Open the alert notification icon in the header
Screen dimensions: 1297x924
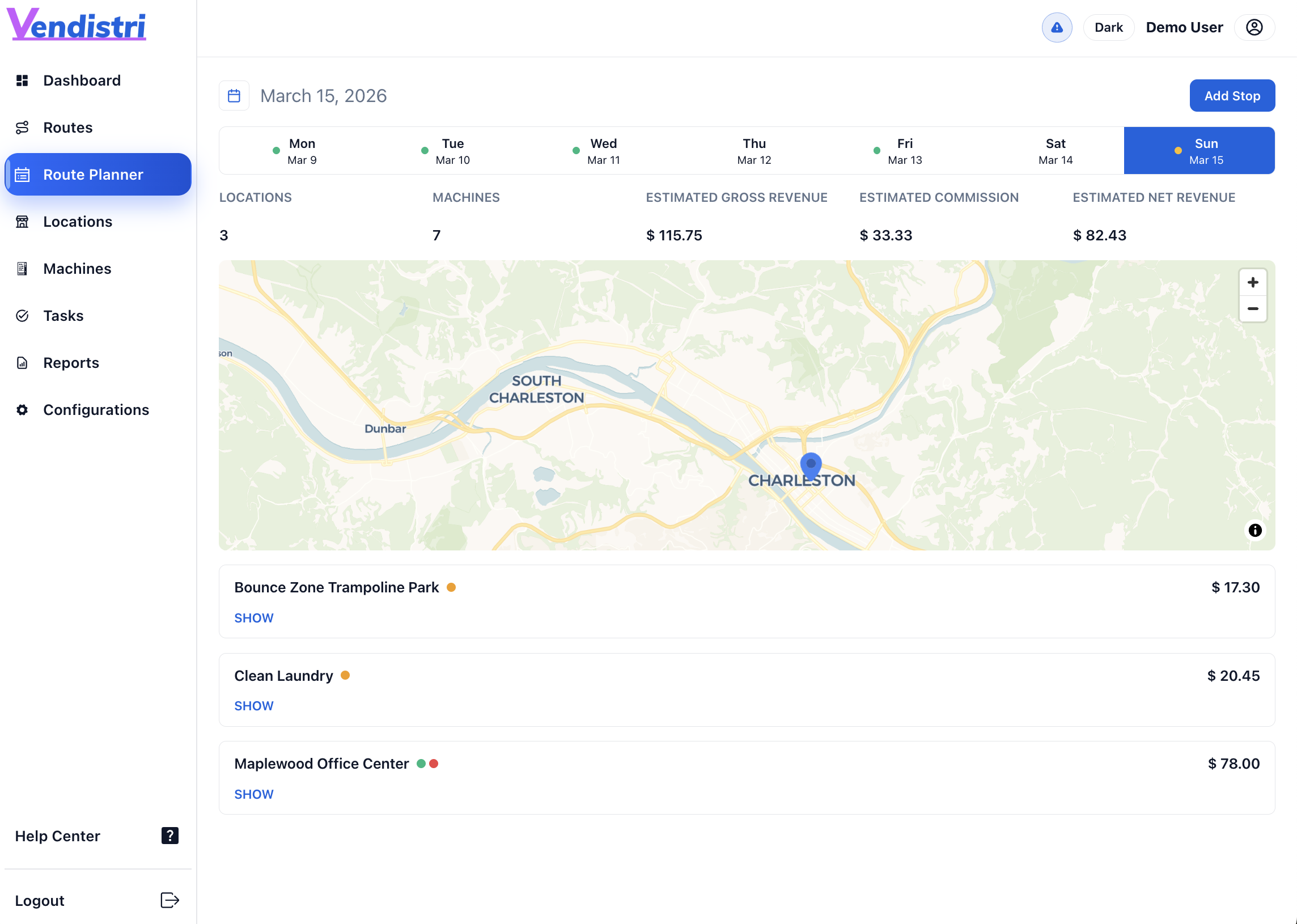click(x=1057, y=27)
